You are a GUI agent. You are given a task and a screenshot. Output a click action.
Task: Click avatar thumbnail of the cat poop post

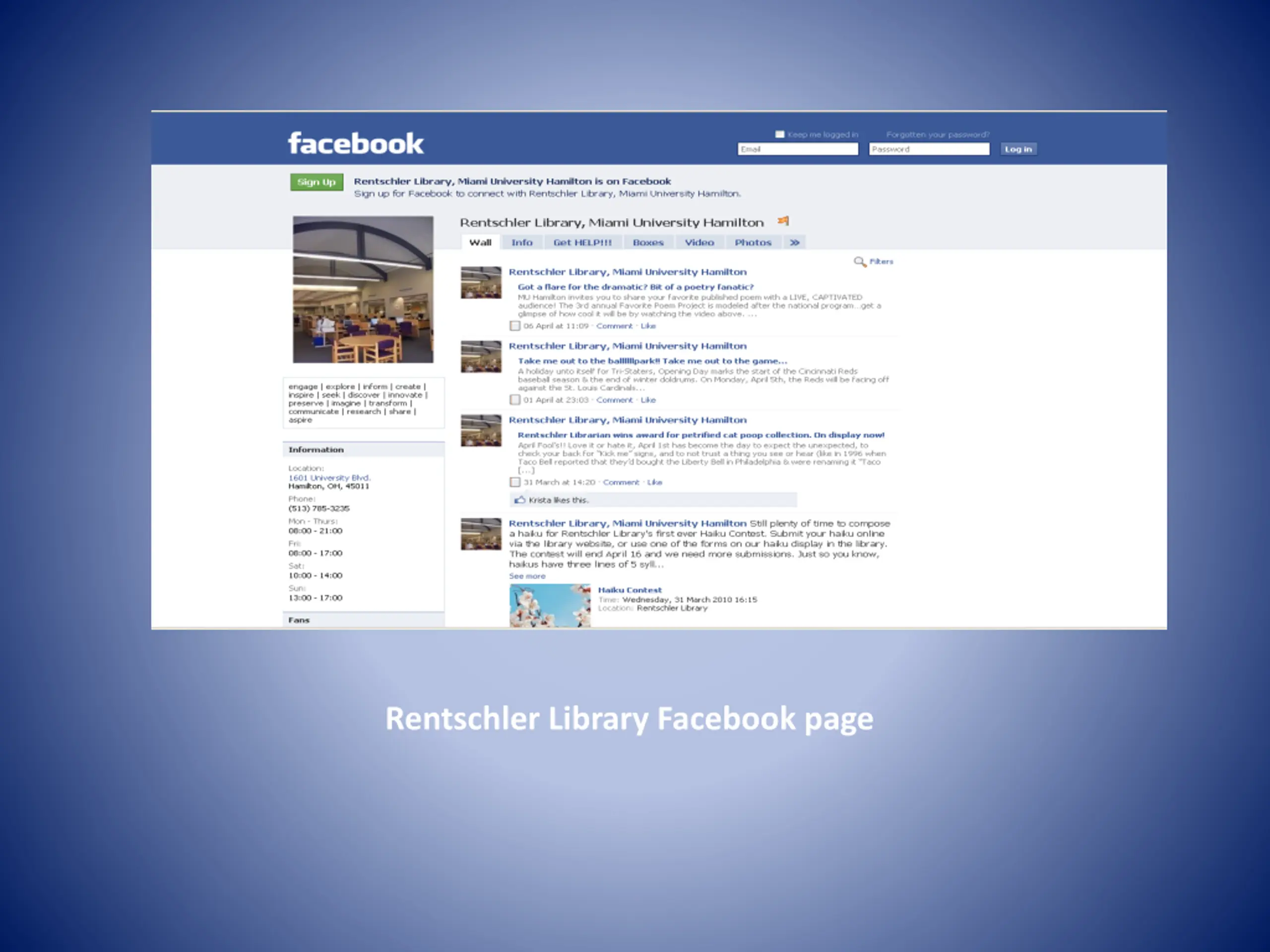[481, 430]
